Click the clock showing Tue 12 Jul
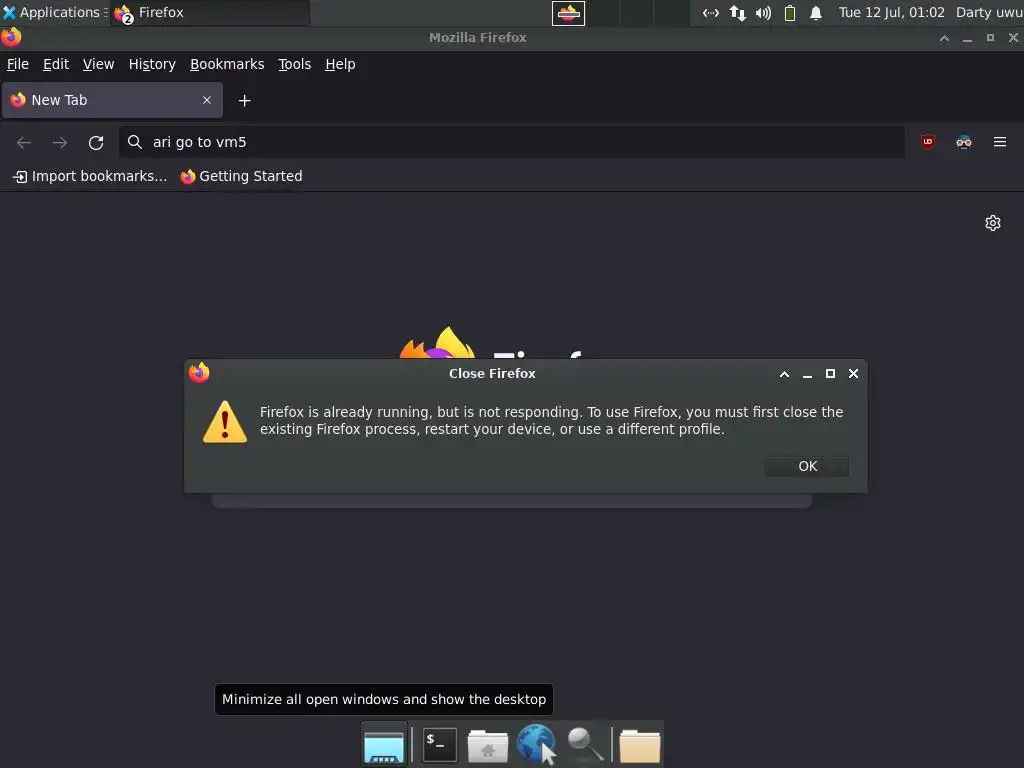The width and height of the screenshot is (1024, 768). click(x=891, y=12)
